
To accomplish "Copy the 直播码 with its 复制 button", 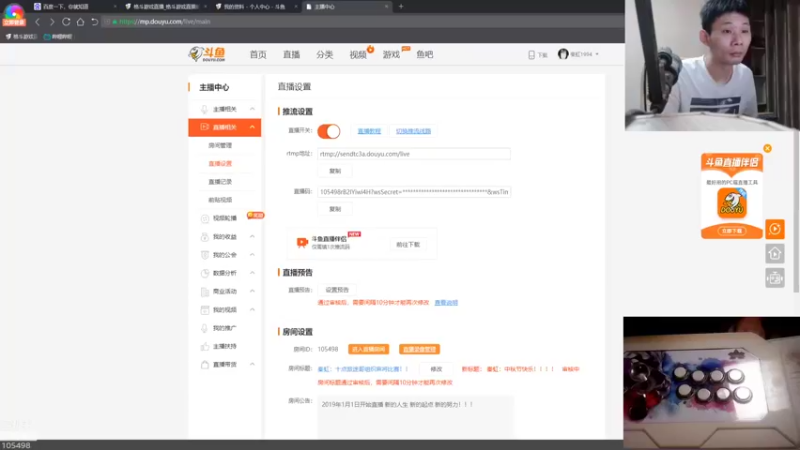I will click(x=335, y=209).
